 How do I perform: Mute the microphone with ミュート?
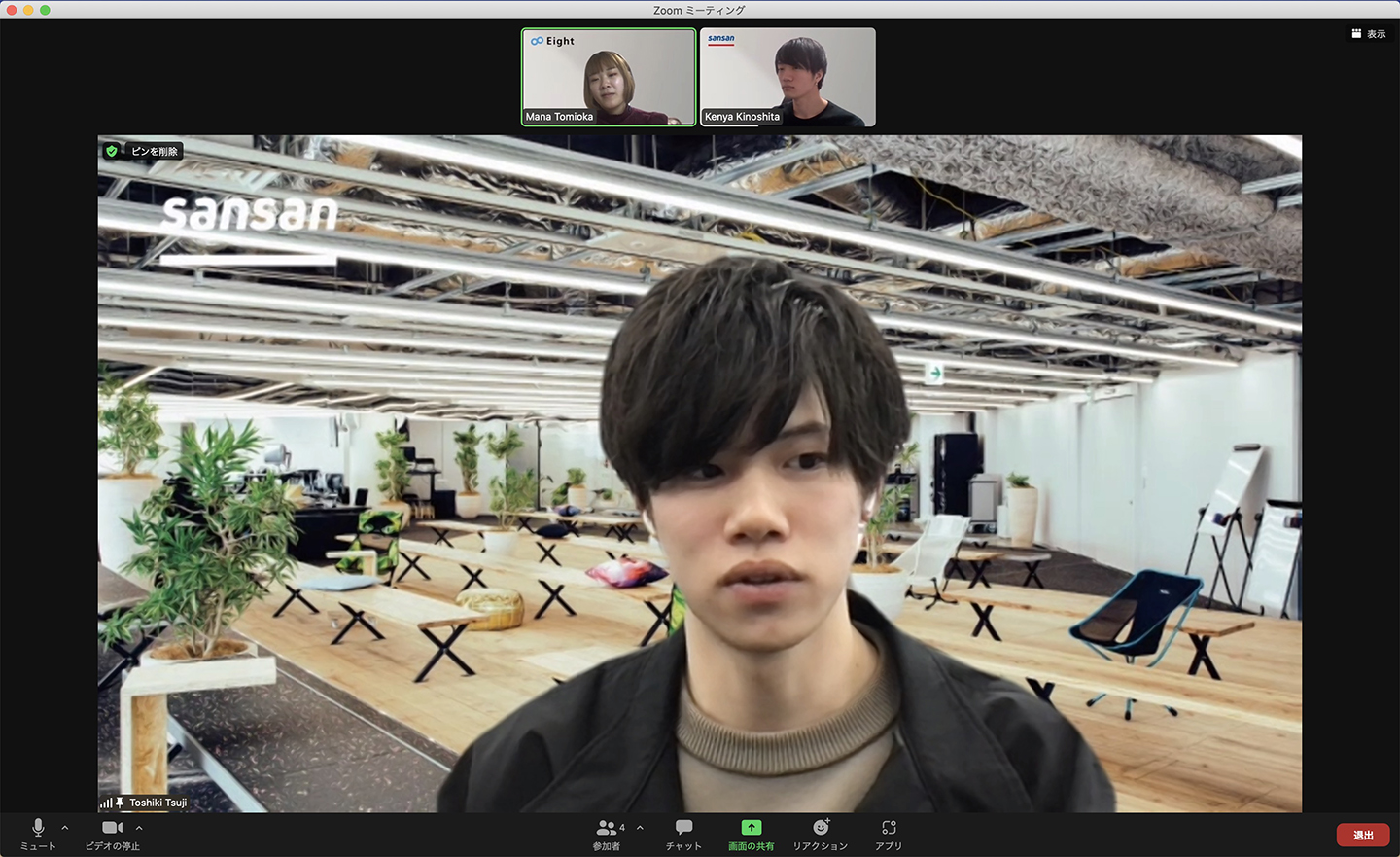tap(38, 834)
